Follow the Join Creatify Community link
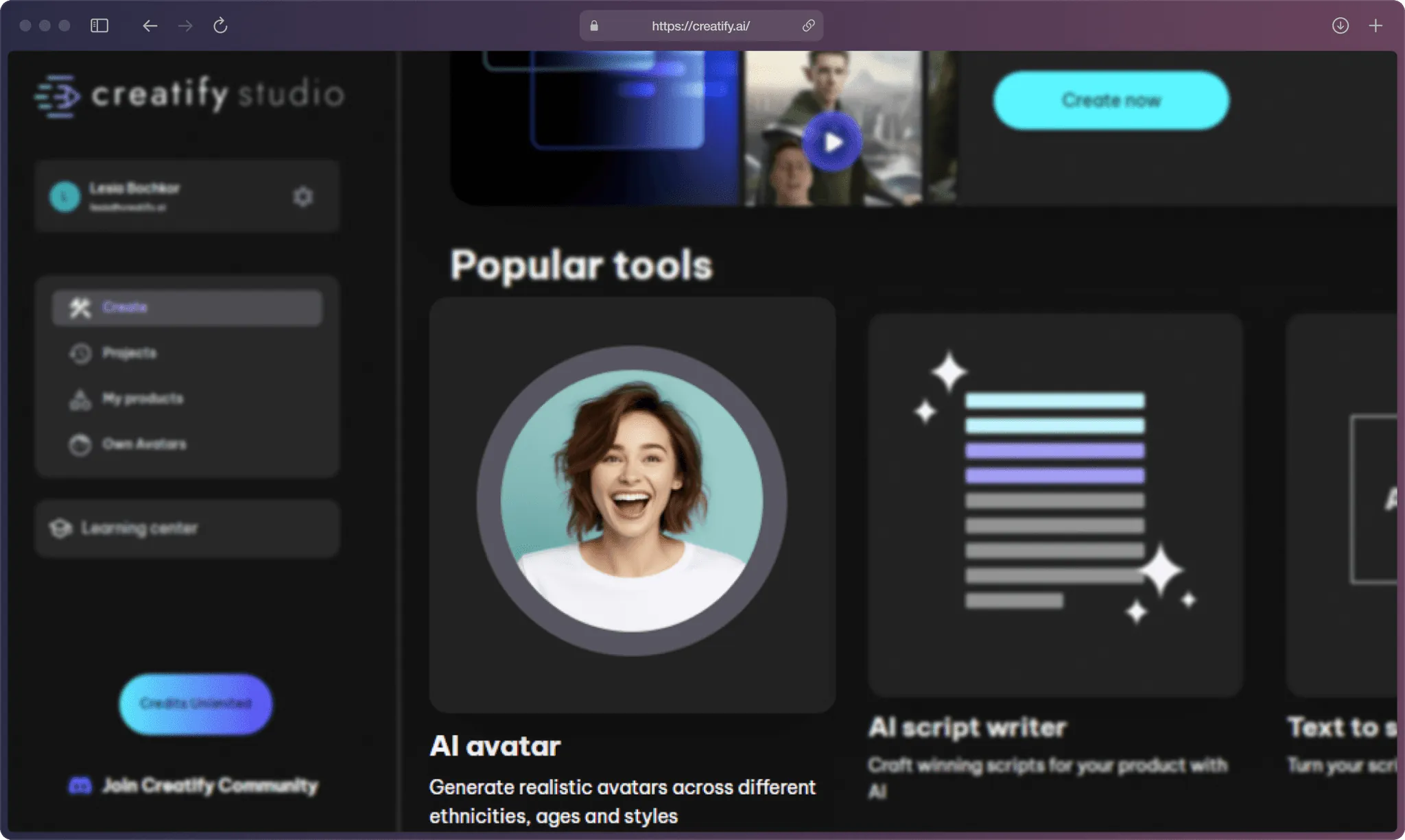 [194, 785]
